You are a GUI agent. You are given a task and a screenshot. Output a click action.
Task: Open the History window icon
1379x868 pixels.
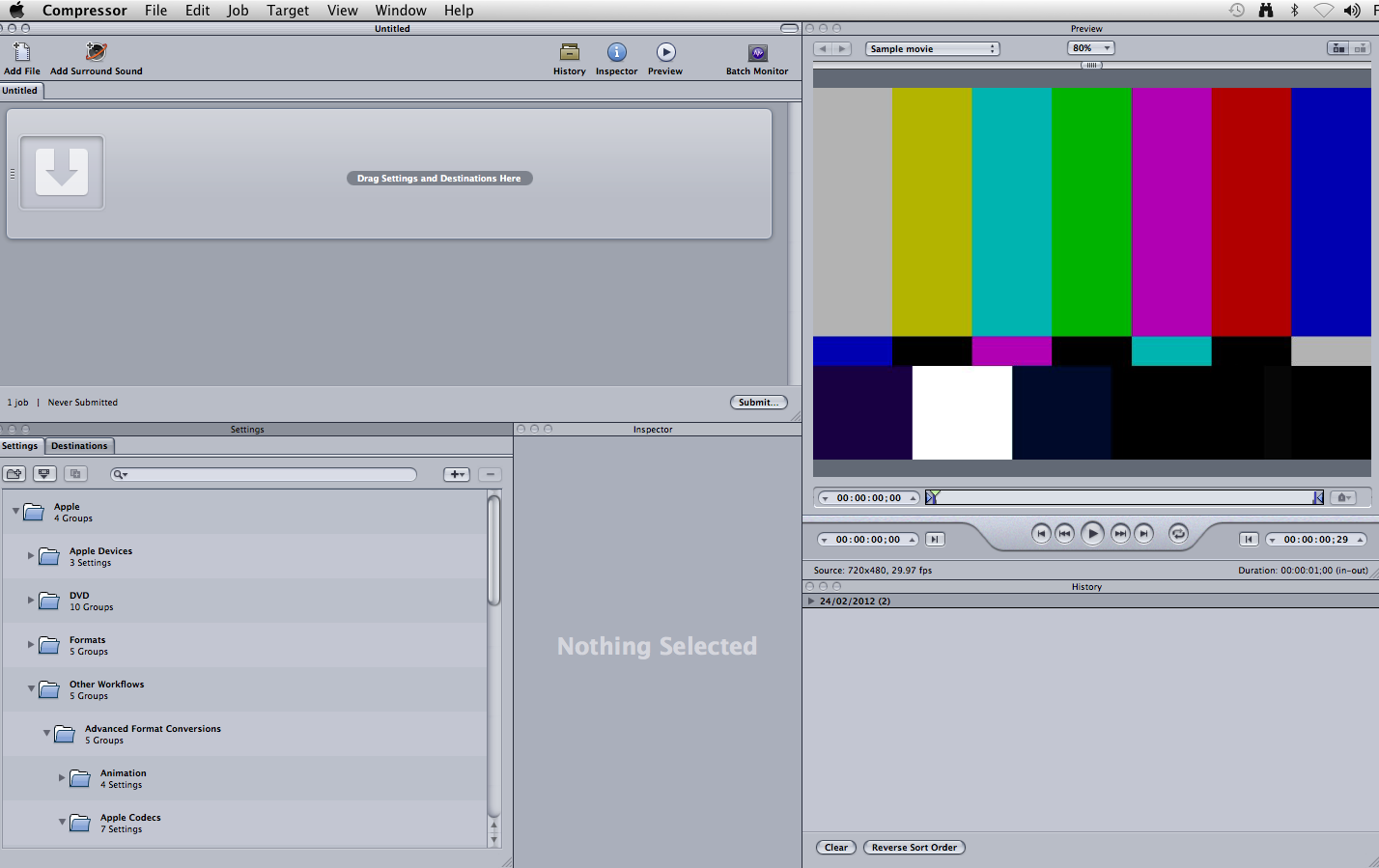pos(570,52)
